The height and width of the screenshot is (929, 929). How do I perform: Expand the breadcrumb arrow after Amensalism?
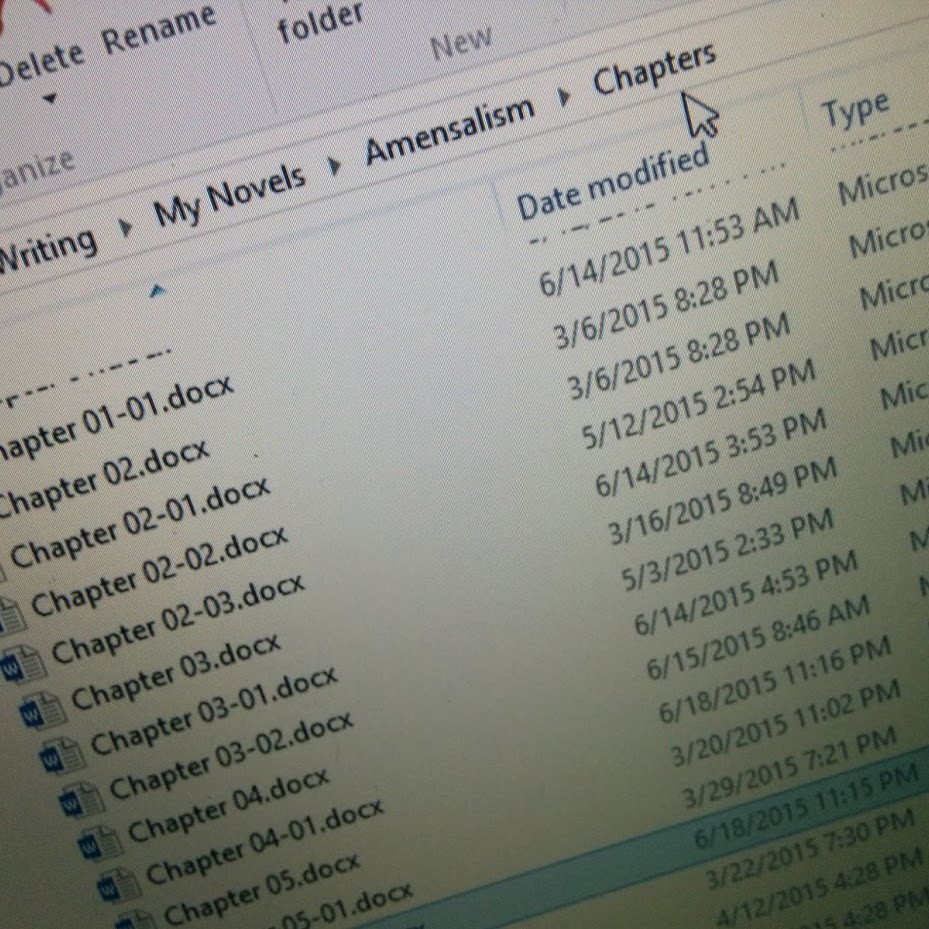(x=563, y=97)
